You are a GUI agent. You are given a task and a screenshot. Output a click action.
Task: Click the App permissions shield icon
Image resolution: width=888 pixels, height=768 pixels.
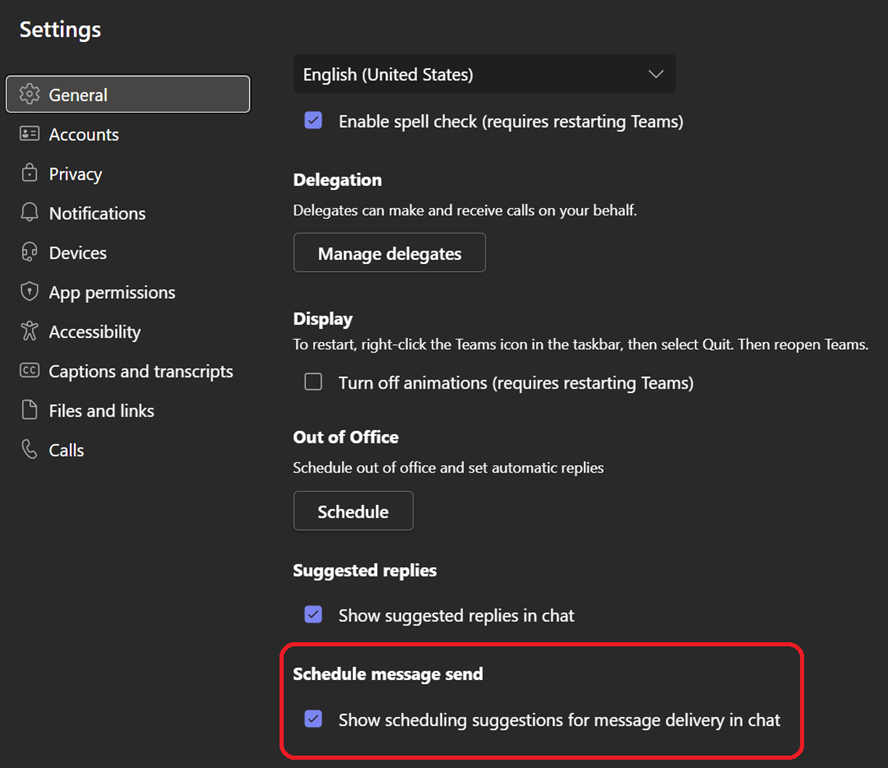[x=30, y=292]
